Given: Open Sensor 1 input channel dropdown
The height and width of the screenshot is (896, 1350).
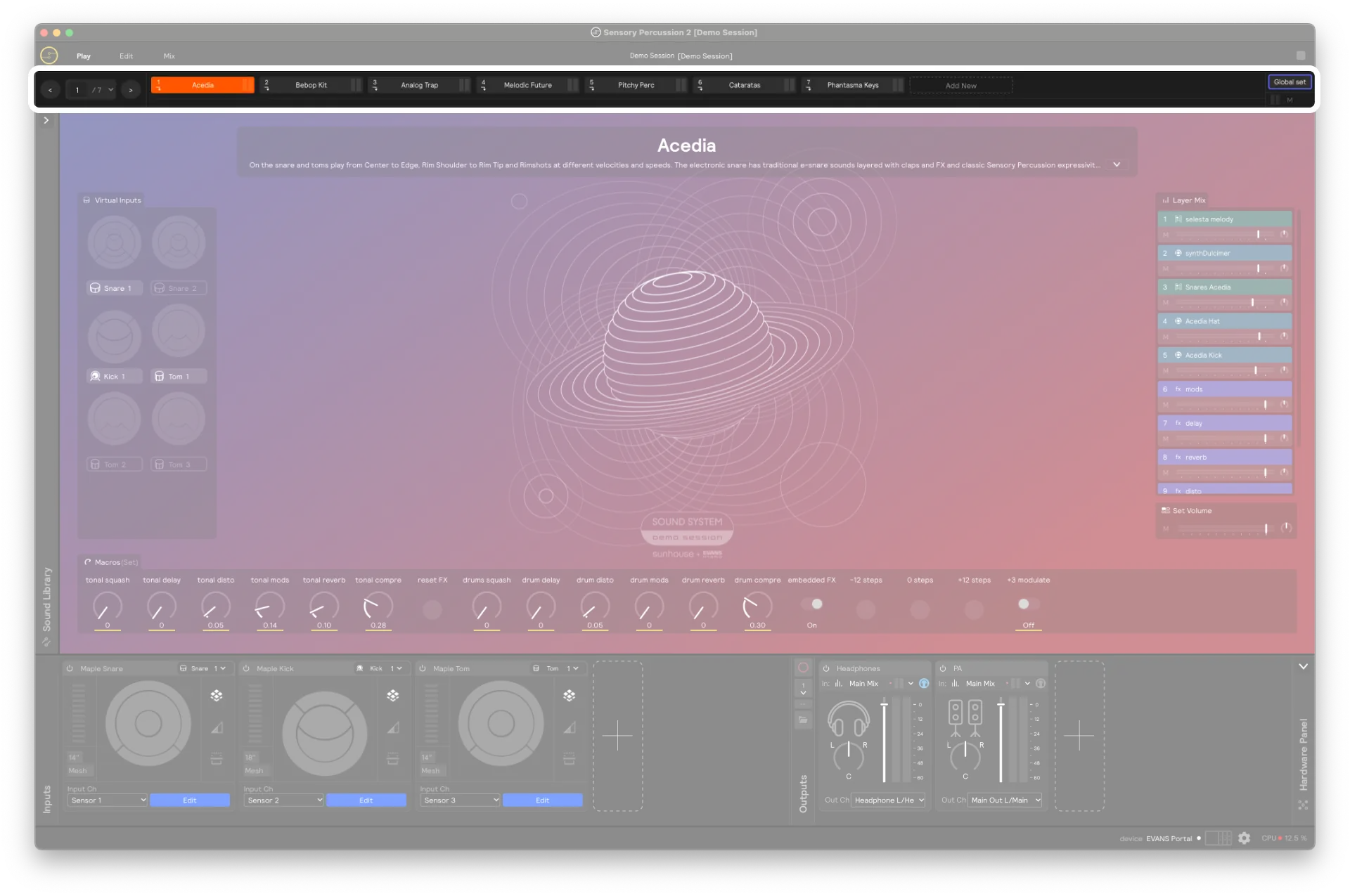Looking at the screenshot, I should [108, 800].
